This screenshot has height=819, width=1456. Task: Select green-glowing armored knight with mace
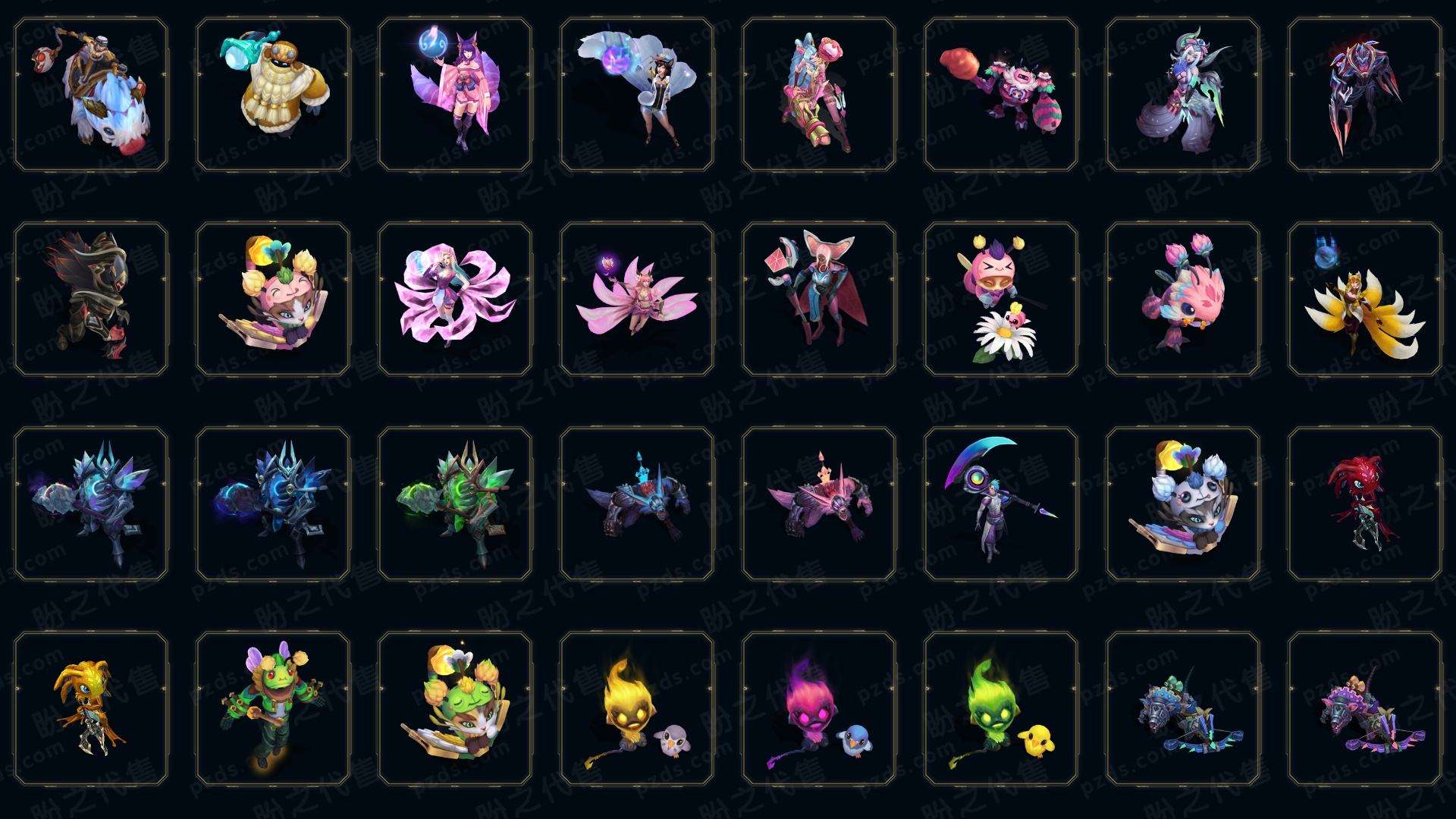[x=455, y=504]
